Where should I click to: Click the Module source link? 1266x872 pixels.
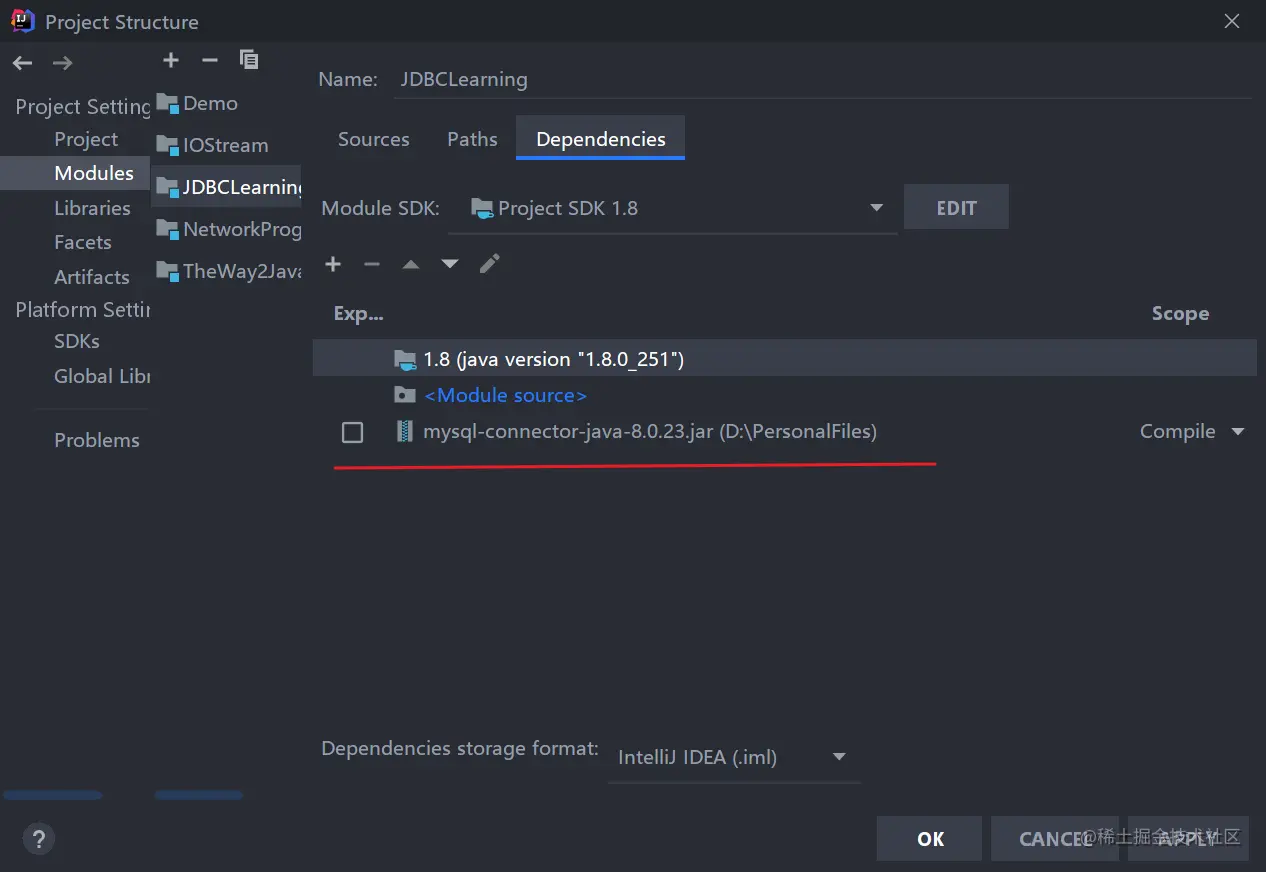pos(505,395)
